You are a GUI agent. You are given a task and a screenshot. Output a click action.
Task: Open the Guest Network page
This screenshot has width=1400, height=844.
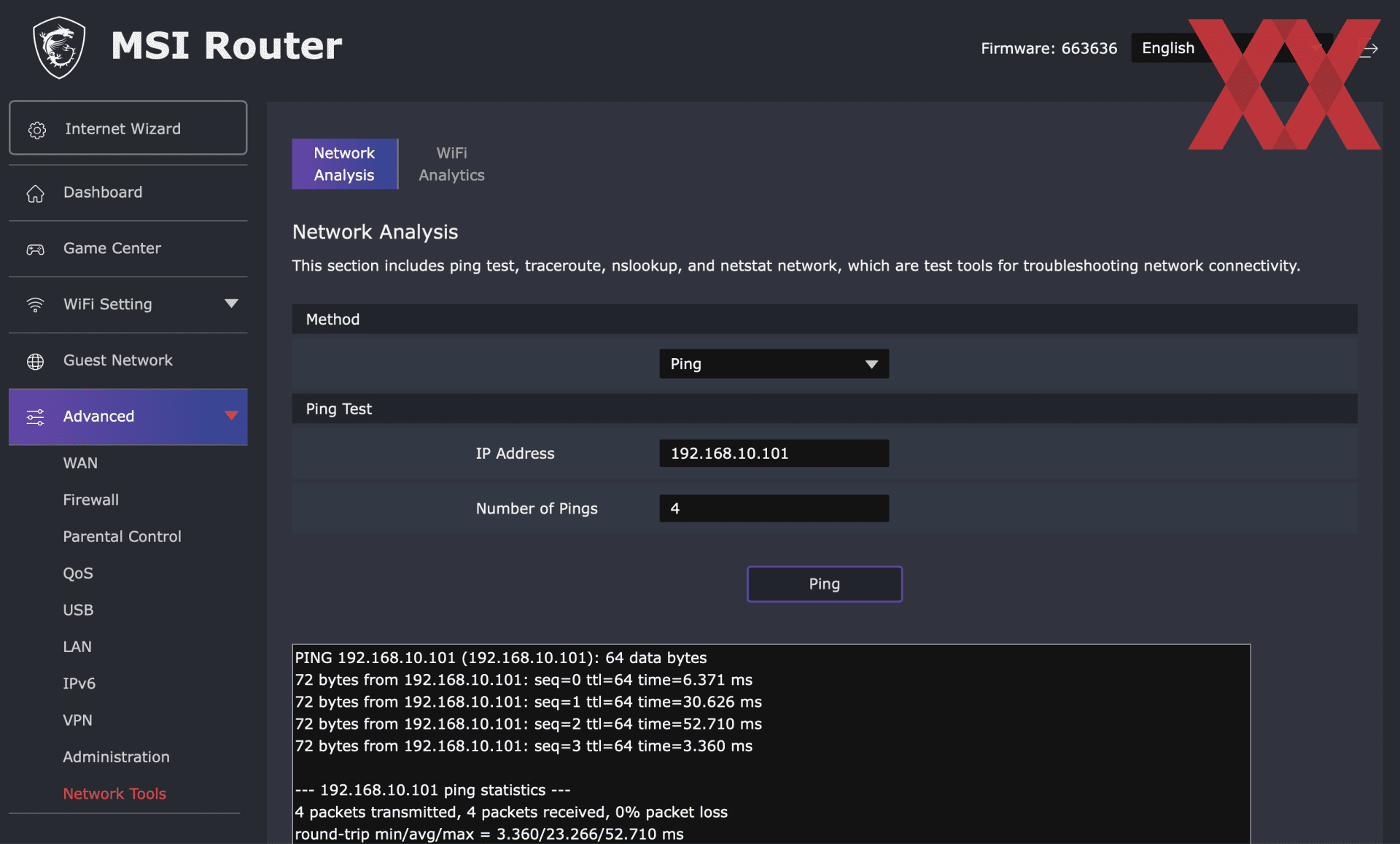click(x=128, y=360)
